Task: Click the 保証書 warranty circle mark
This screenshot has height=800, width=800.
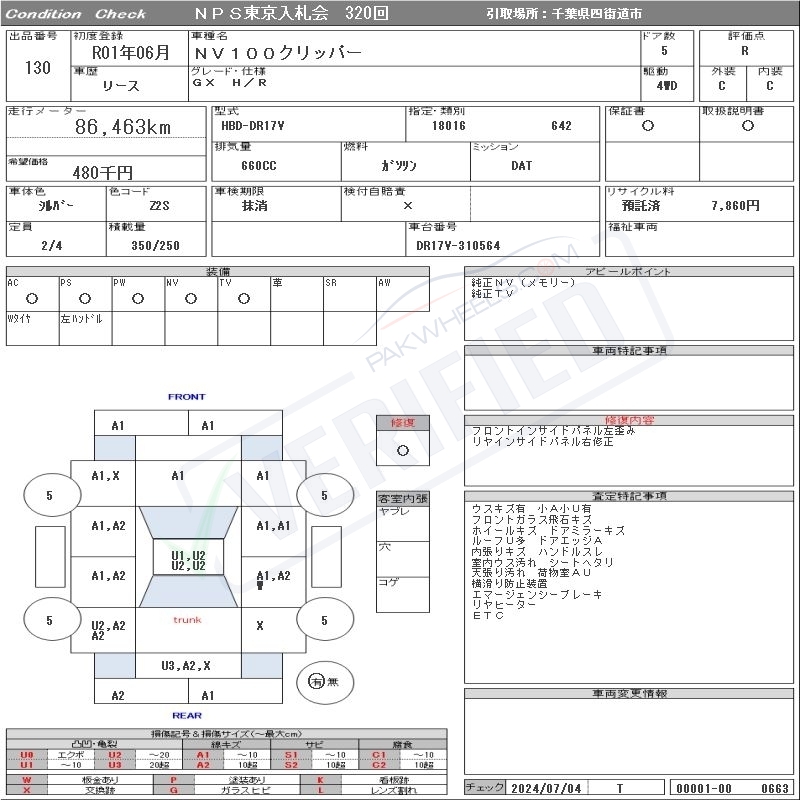Action: pyautogui.click(x=648, y=126)
